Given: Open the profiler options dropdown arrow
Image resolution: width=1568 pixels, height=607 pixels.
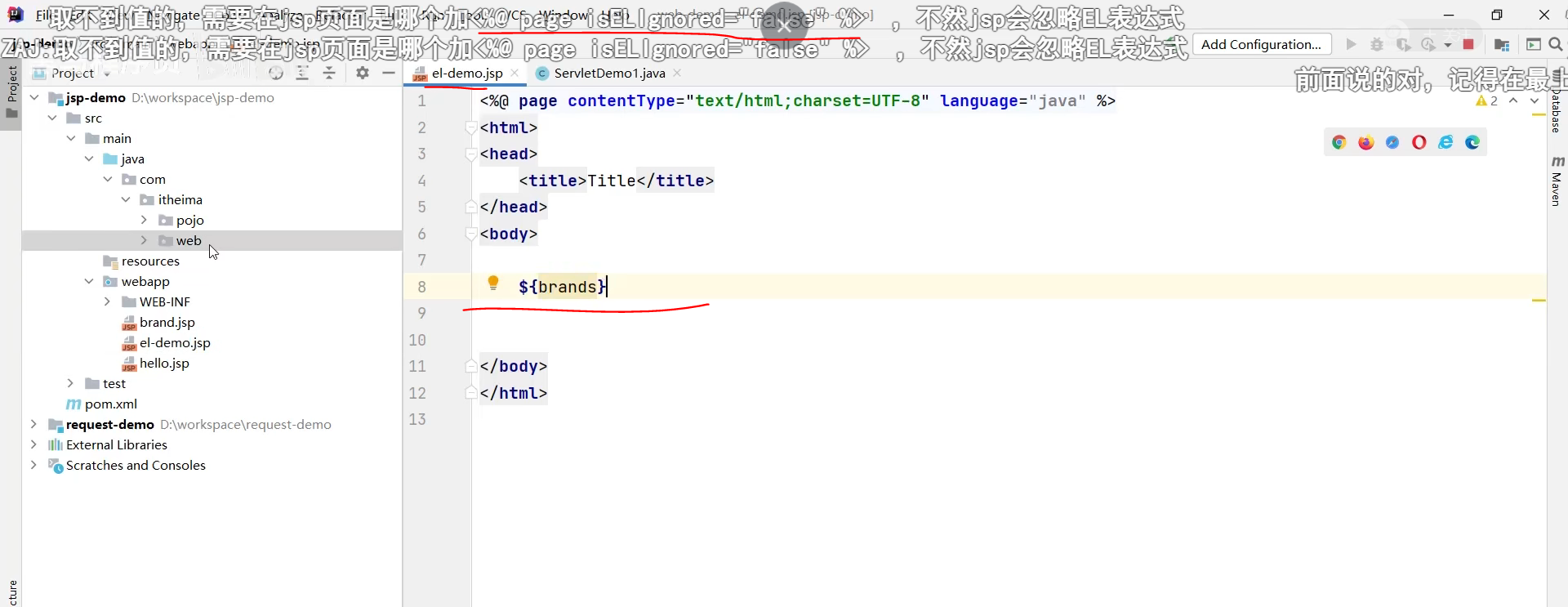Looking at the screenshot, I should tap(1448, 45).
